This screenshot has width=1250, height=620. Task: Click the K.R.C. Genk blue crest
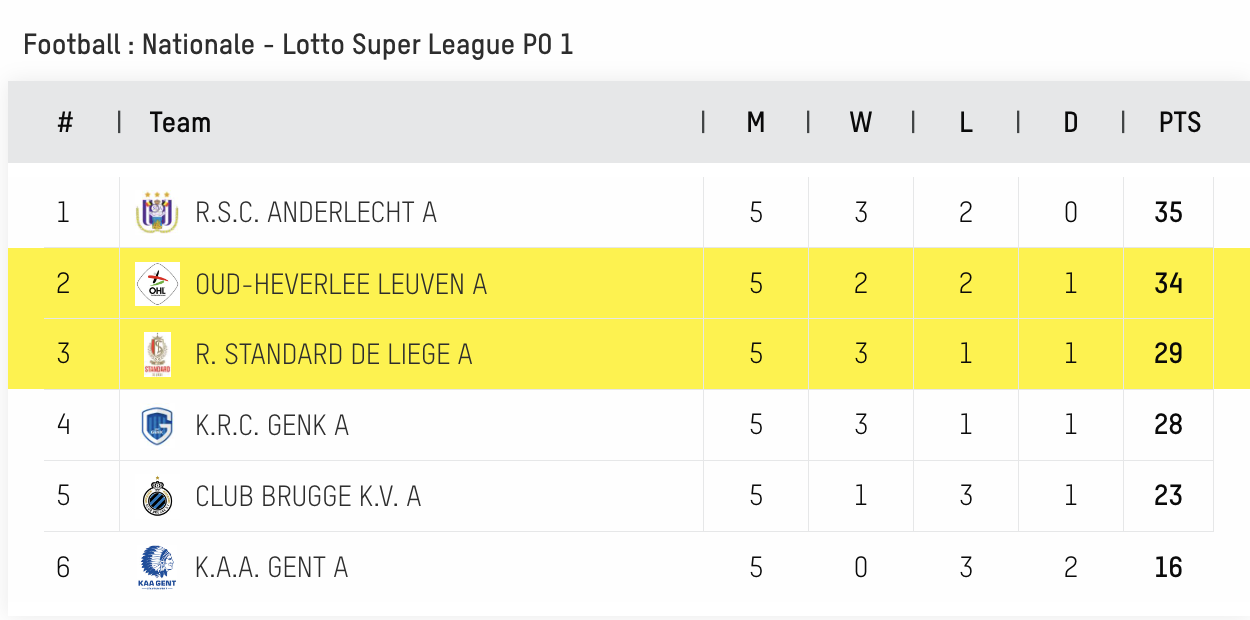157,425
